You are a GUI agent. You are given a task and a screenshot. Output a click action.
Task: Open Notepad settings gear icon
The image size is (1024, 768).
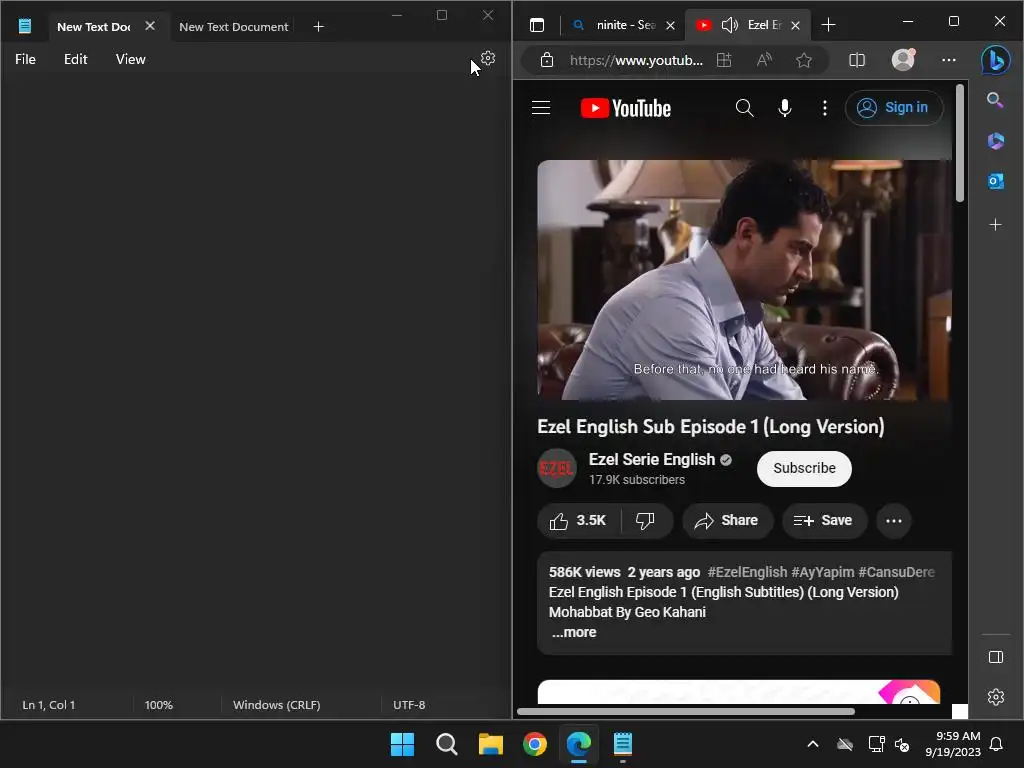click(488, 59)
